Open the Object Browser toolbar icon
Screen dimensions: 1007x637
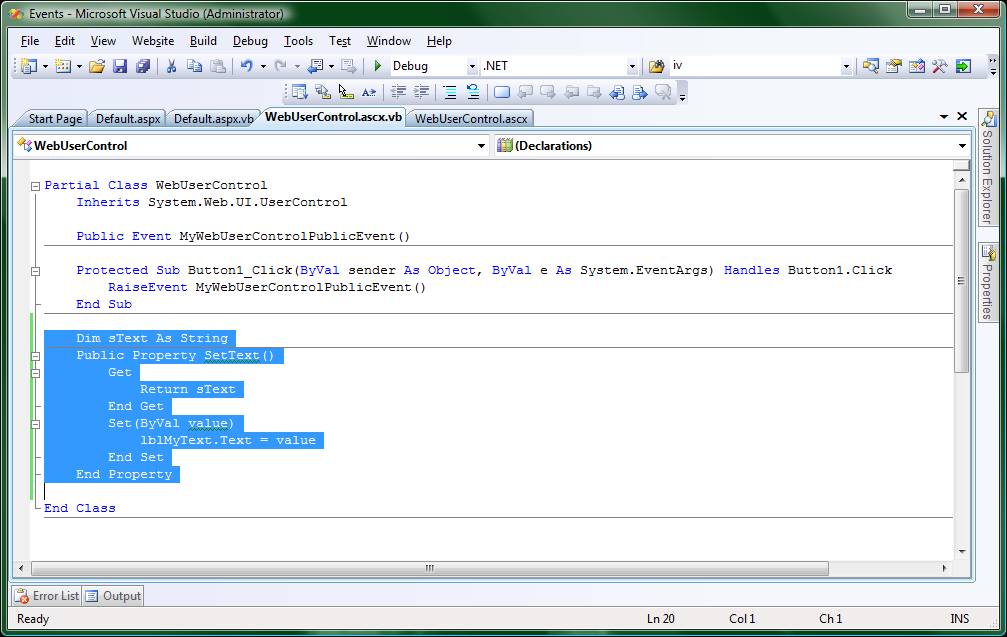click(916, 66)
